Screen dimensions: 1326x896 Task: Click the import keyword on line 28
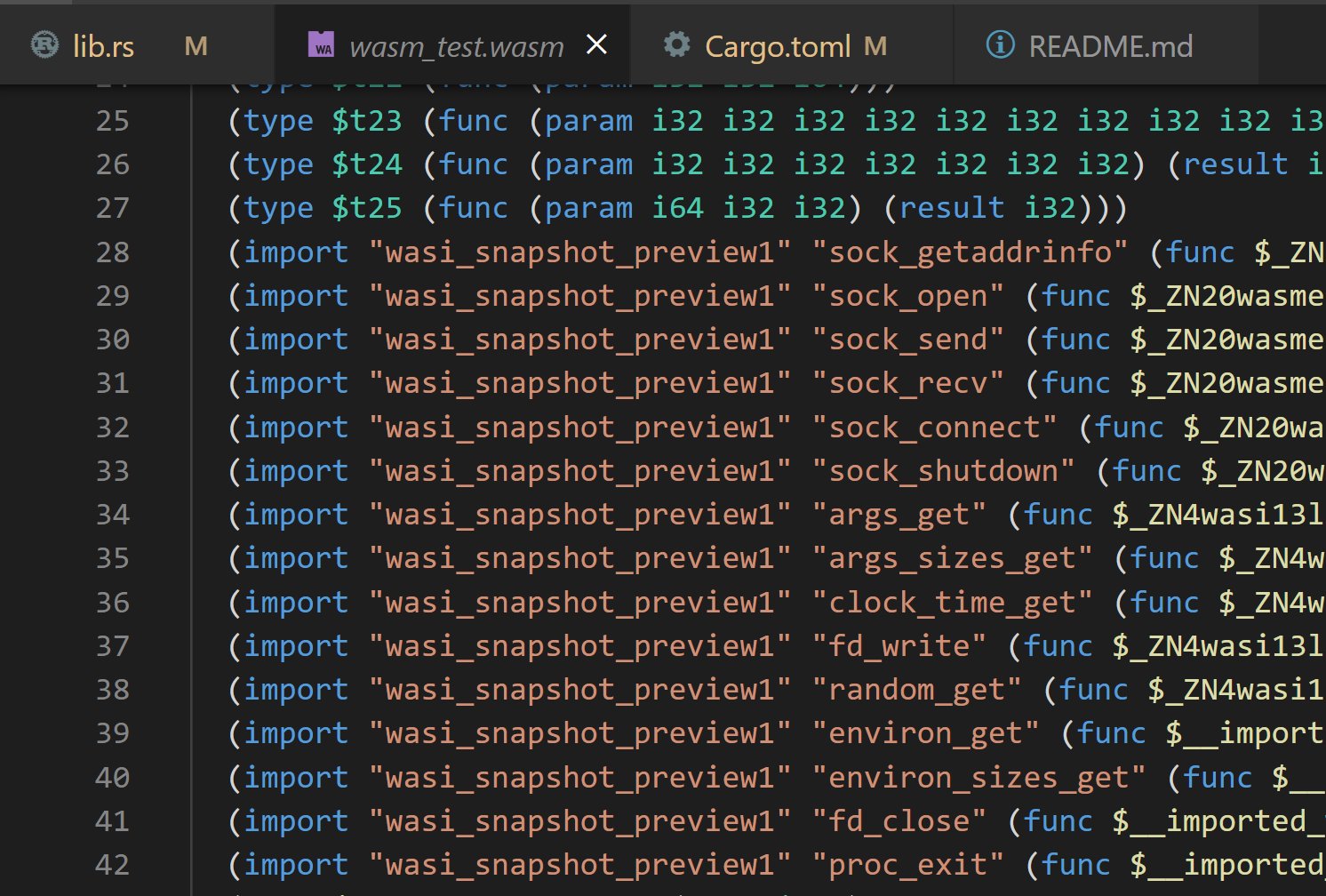point(296,252)
